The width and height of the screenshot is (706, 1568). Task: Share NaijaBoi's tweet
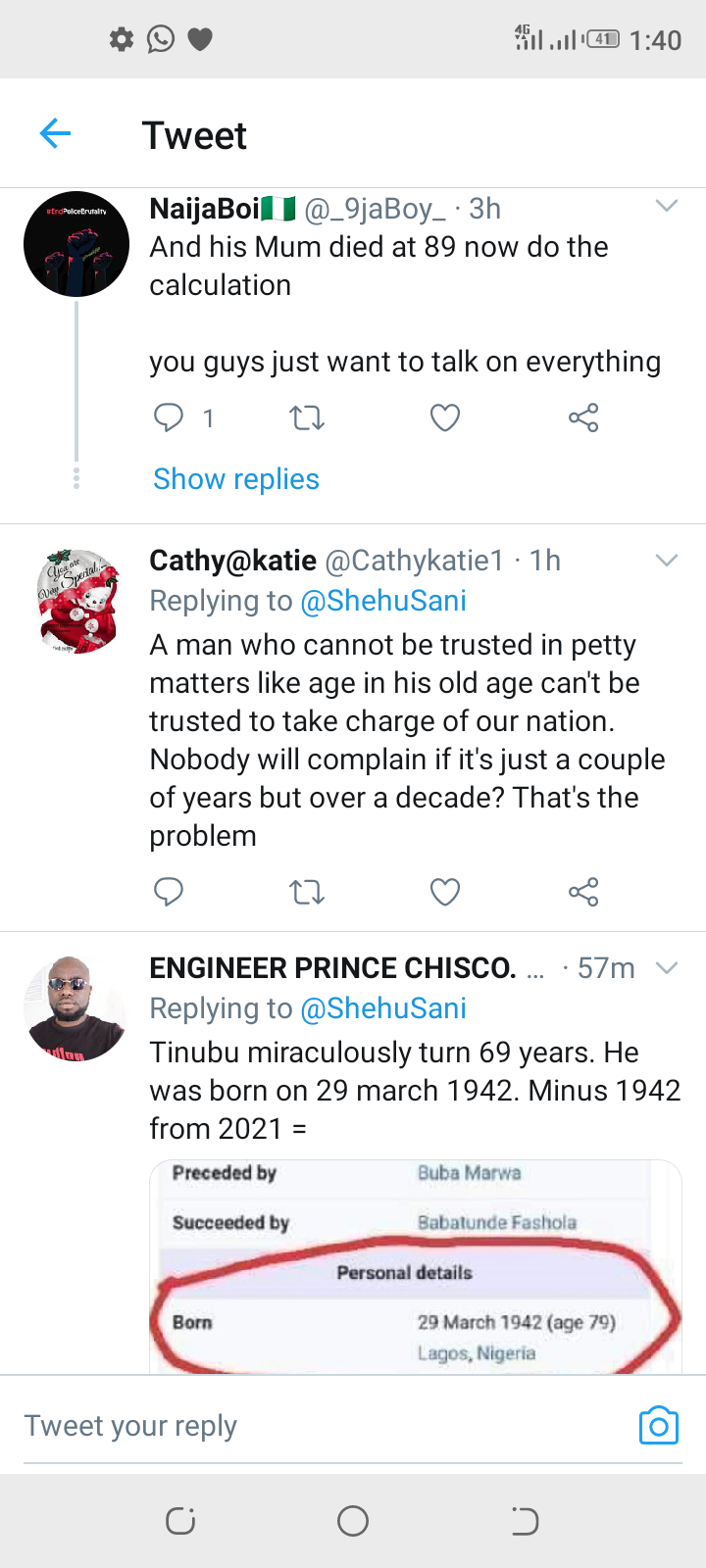[x=583, y=418]
